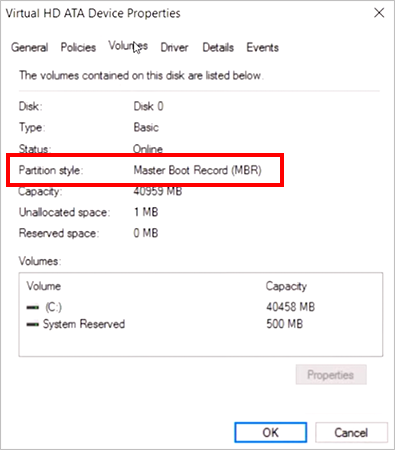Open the Details tab
The image size is (395, 450).
pos(218,47)
